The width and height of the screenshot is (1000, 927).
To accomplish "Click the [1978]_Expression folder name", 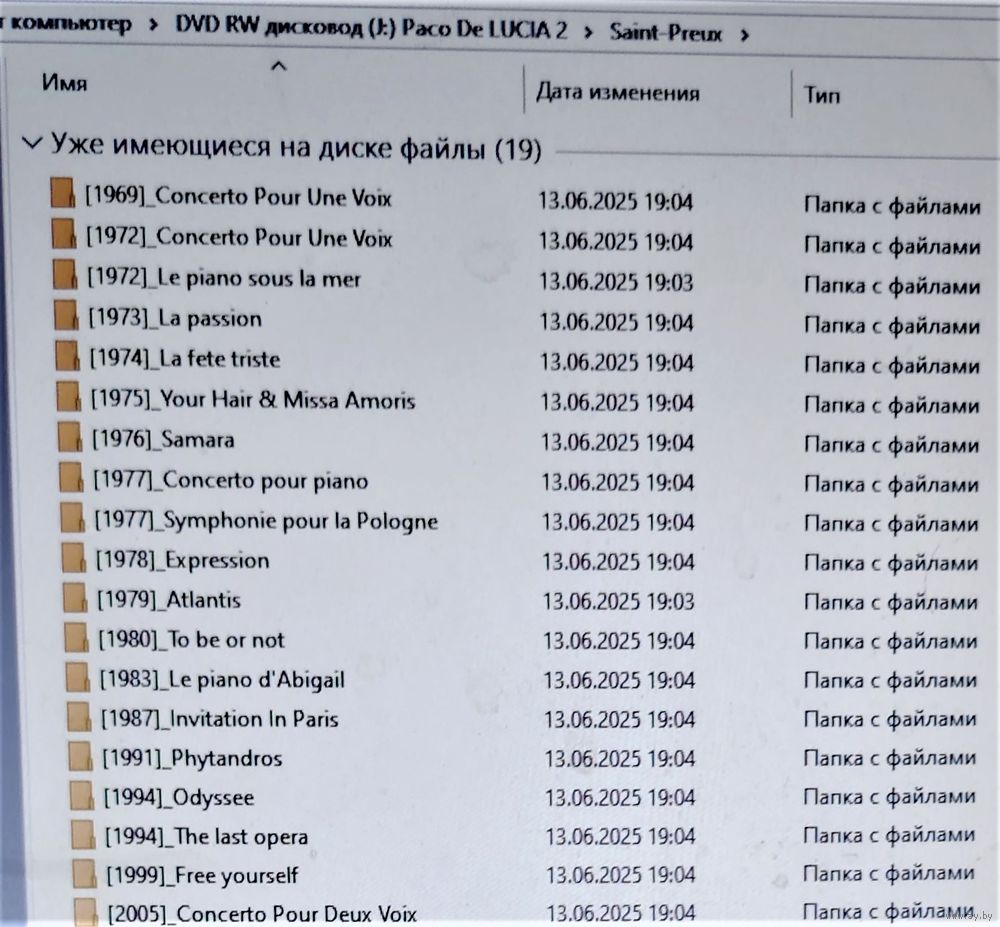I will (x=182, y=560).
